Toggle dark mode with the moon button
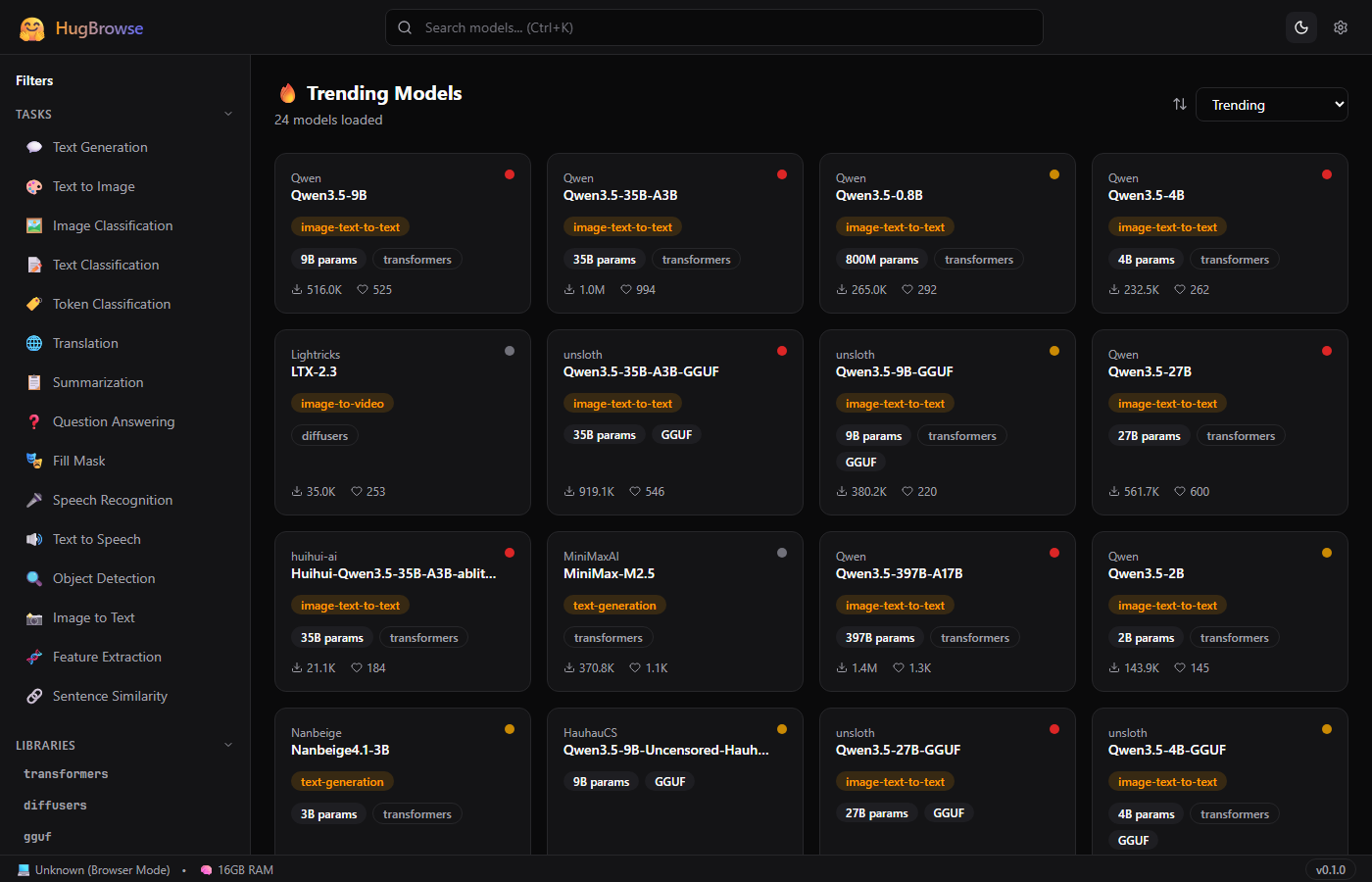Viewport: 1372px width, 882px height. [1301, 26]
